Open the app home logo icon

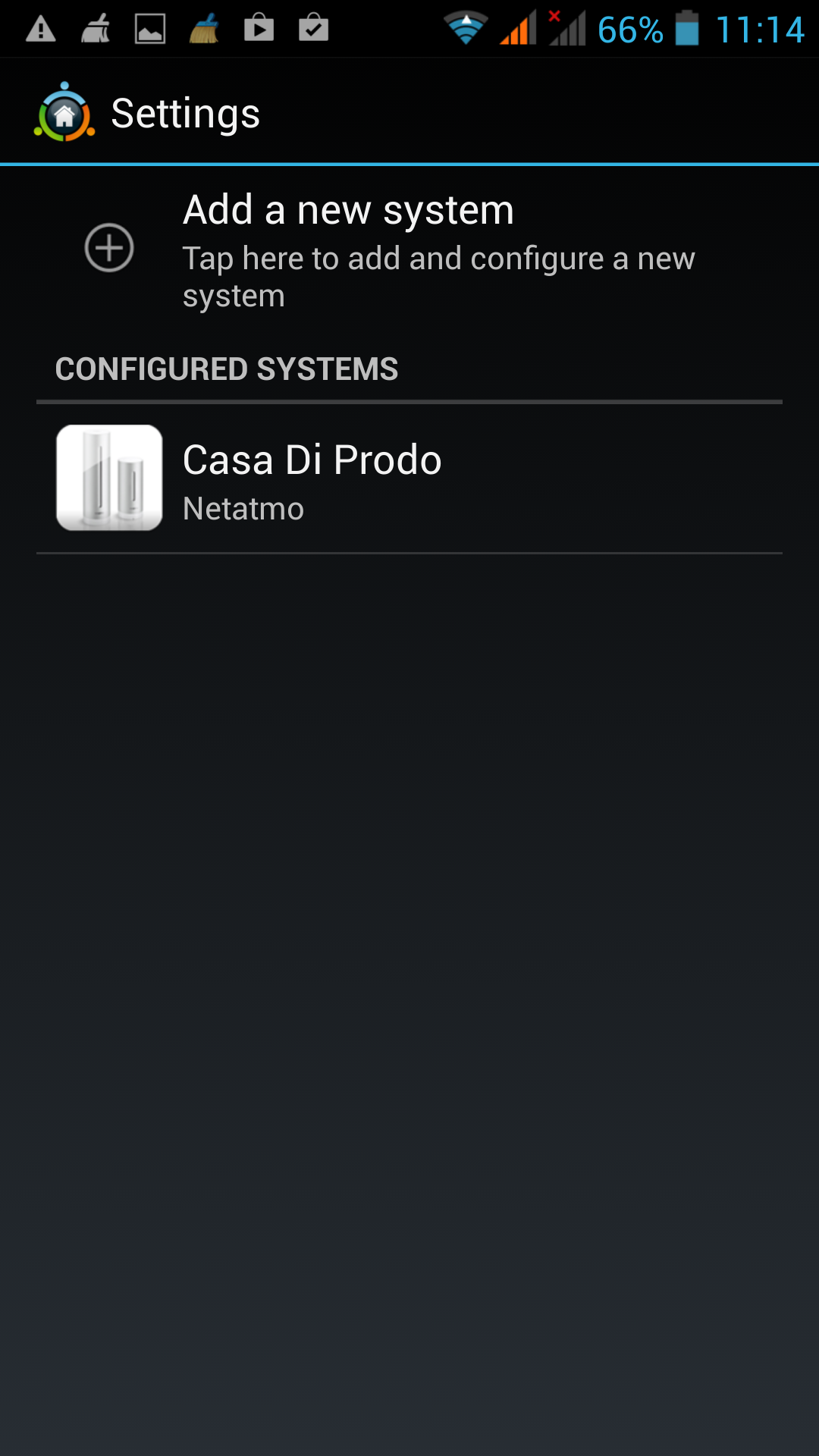pyautogui.click(x=64, y=112)
